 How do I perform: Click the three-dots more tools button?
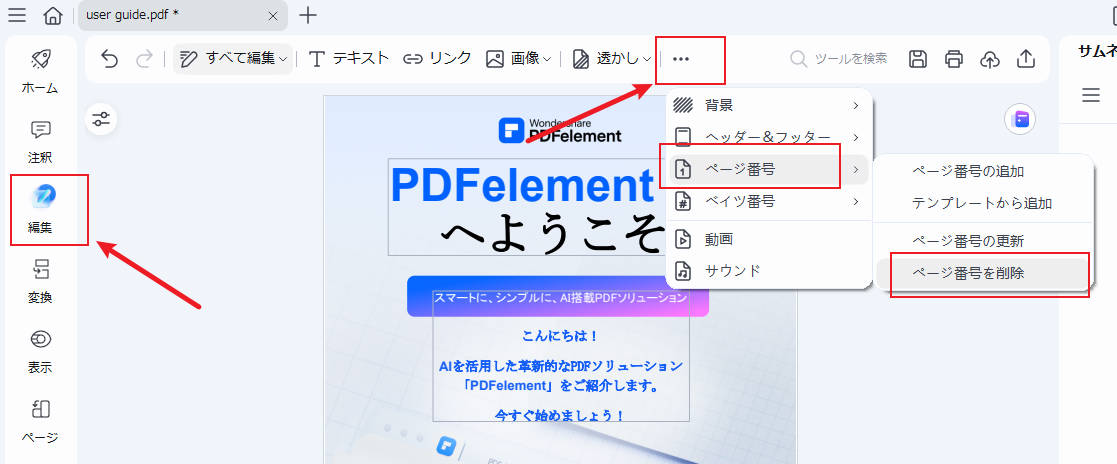tap(681, 59)
